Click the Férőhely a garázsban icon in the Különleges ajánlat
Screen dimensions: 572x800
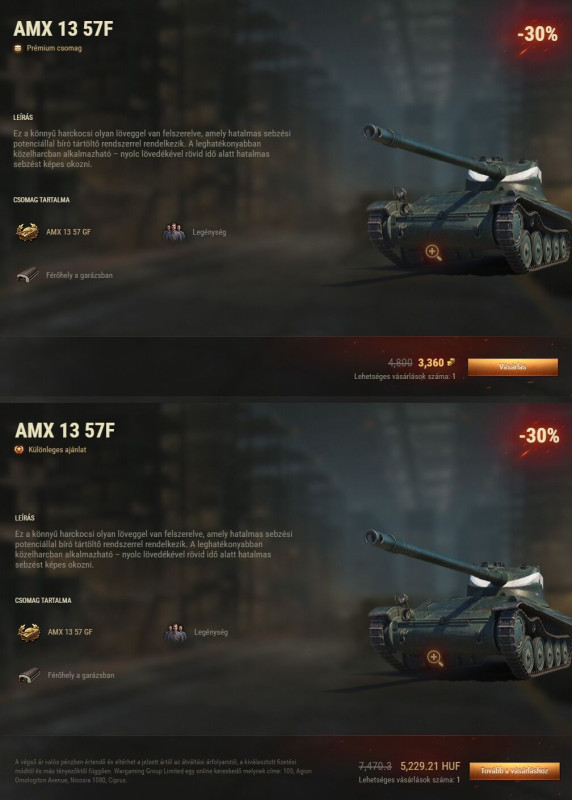tap(29, 675)
